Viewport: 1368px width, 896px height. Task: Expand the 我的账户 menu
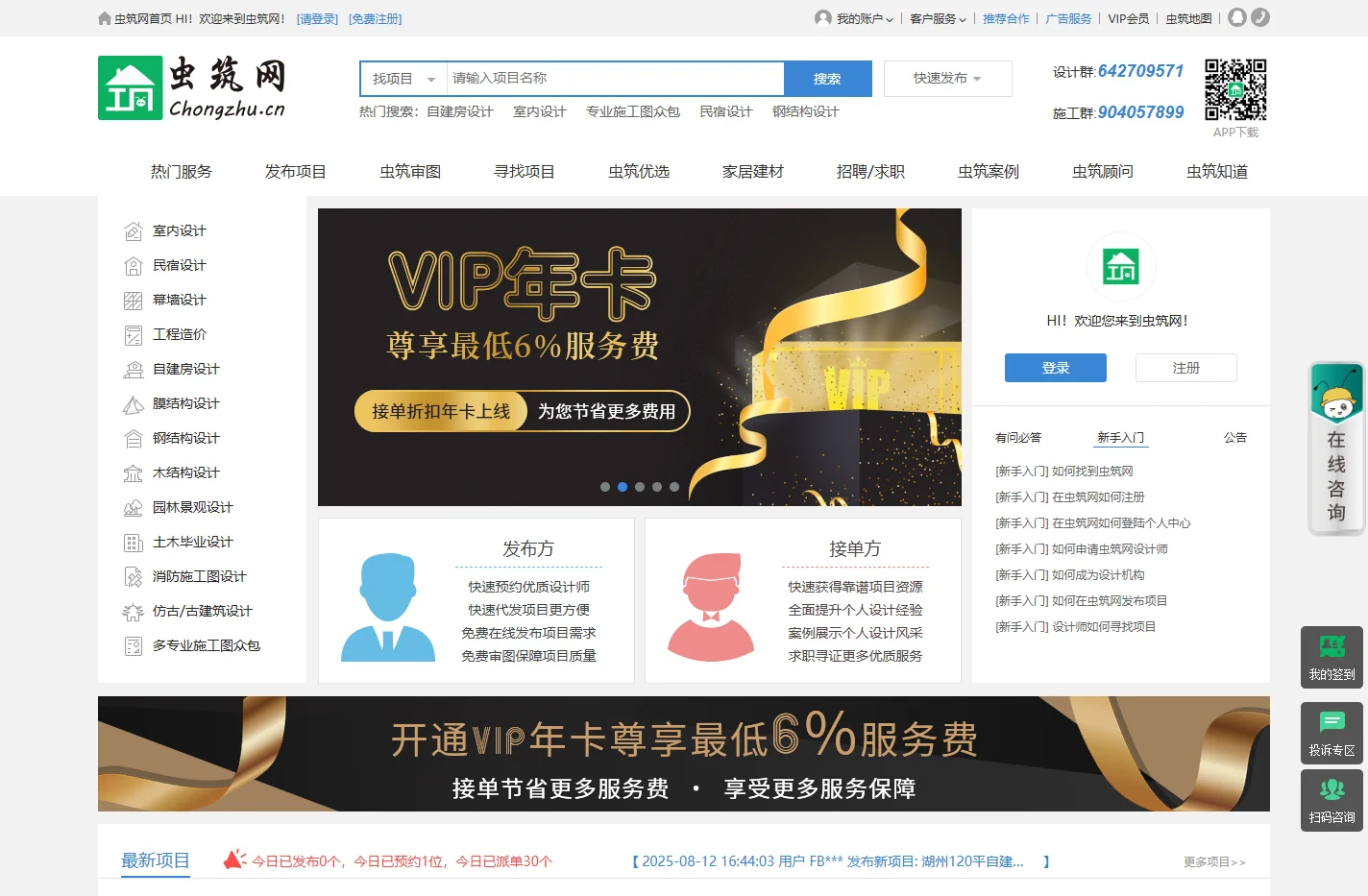[x=865, y=18]
